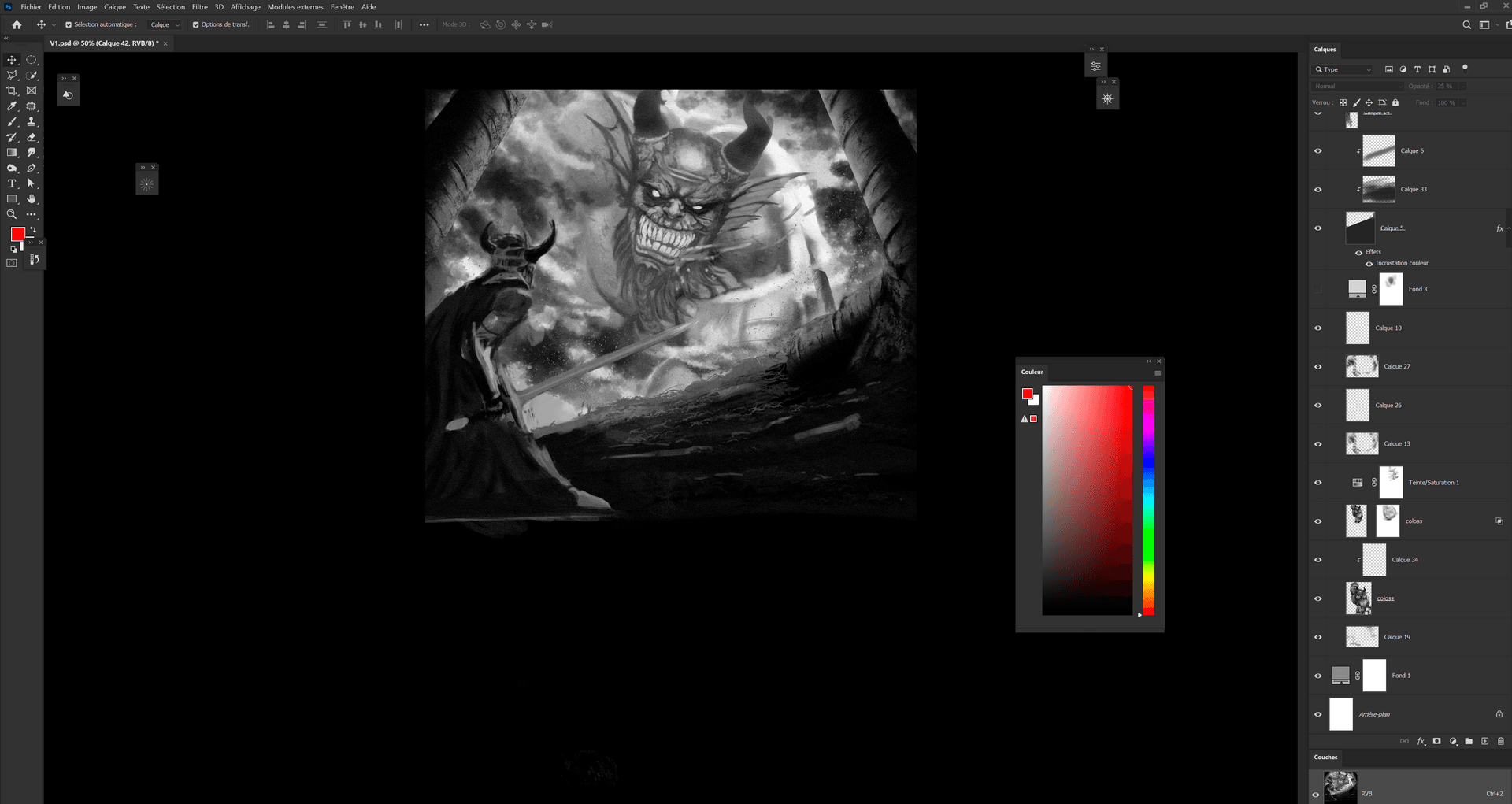The width and height of the screenshot is (1512, 804).
Task: Select the Clone Stamp tool
Action: click(31, 122)
